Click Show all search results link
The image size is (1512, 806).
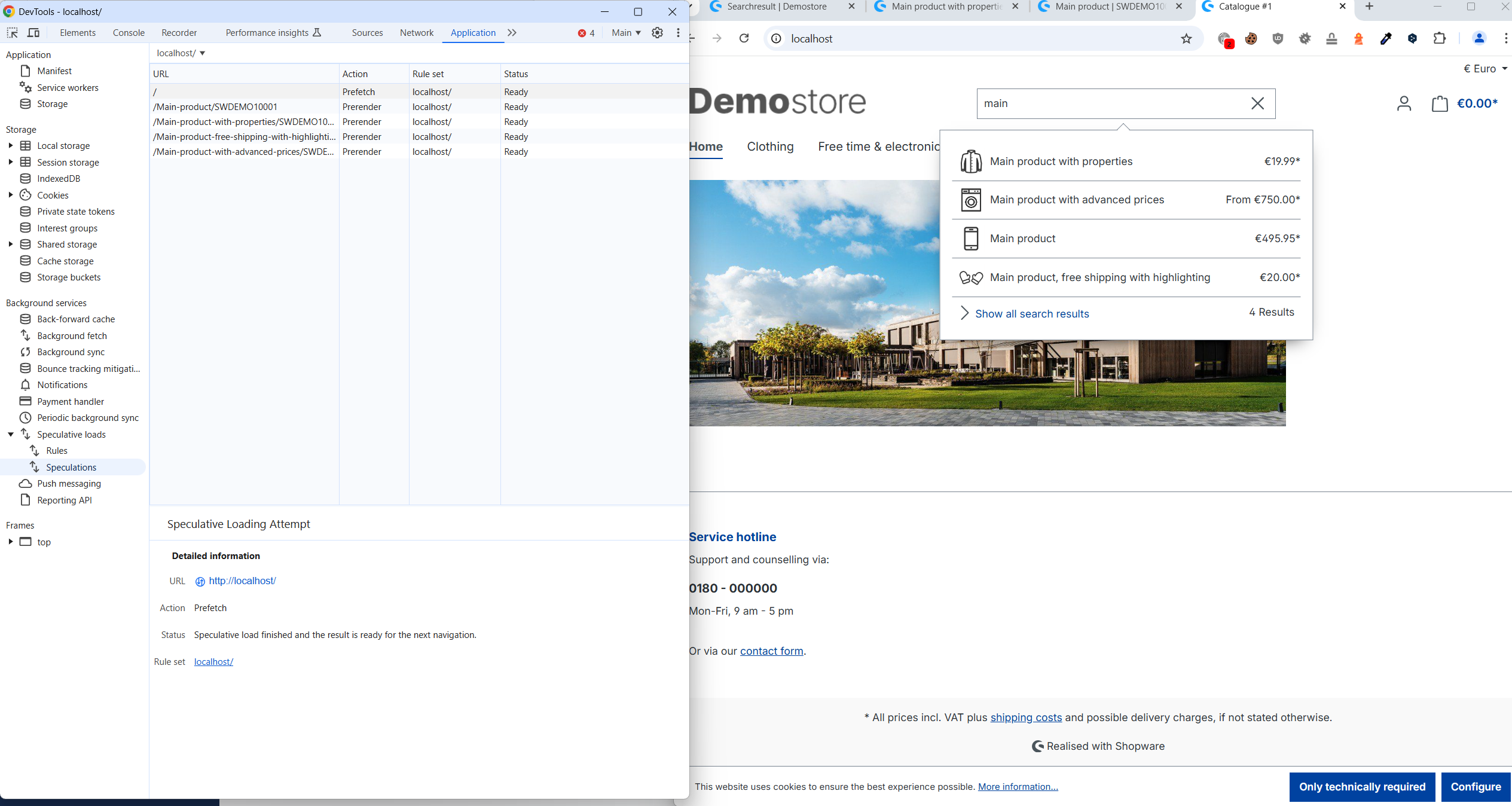click(x=1032, y=313)
